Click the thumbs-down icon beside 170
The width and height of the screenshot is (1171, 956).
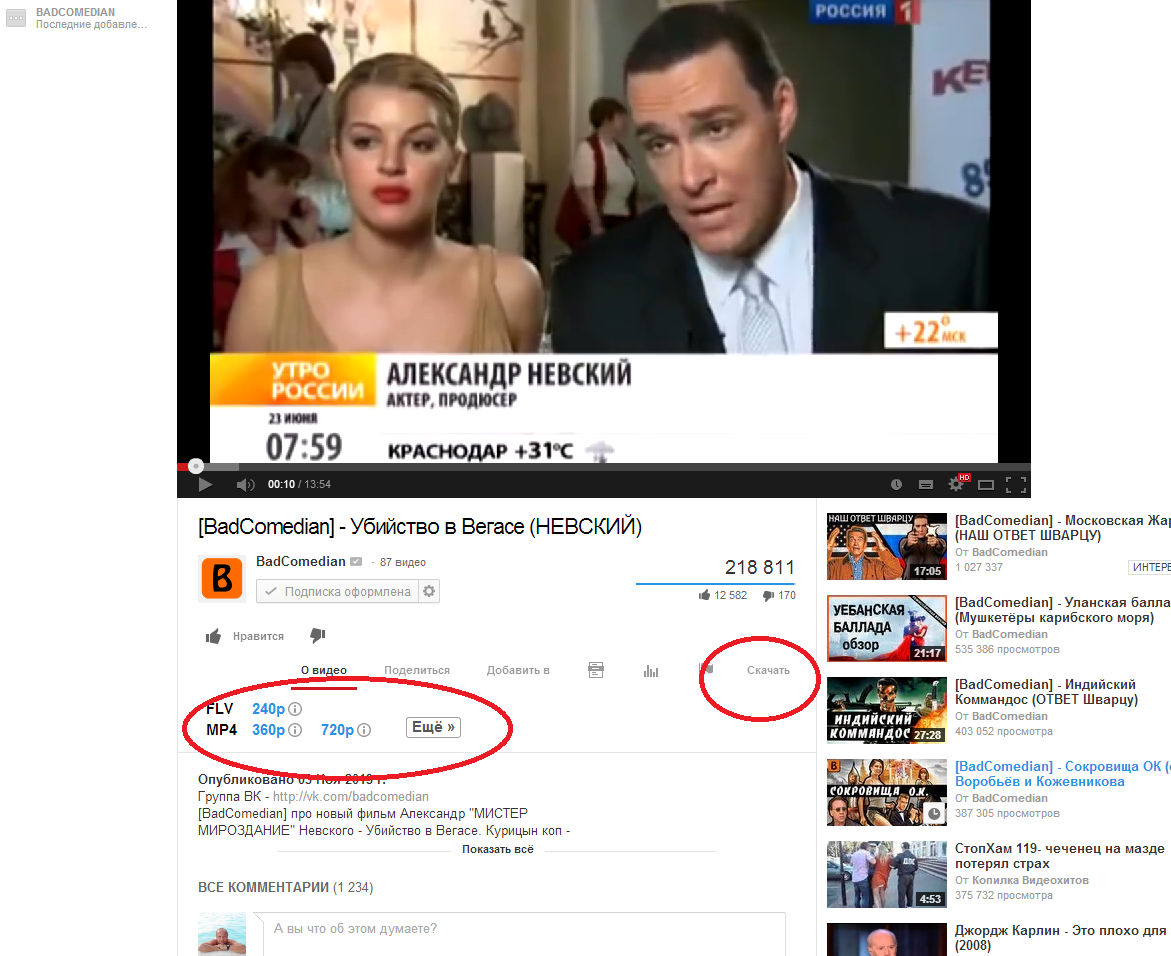[768, 595]
